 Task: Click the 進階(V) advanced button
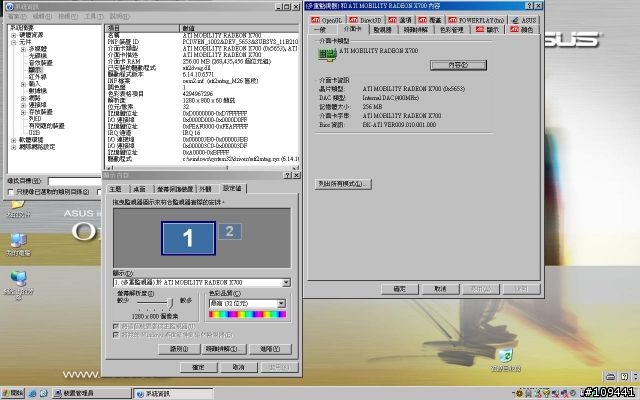270,349
